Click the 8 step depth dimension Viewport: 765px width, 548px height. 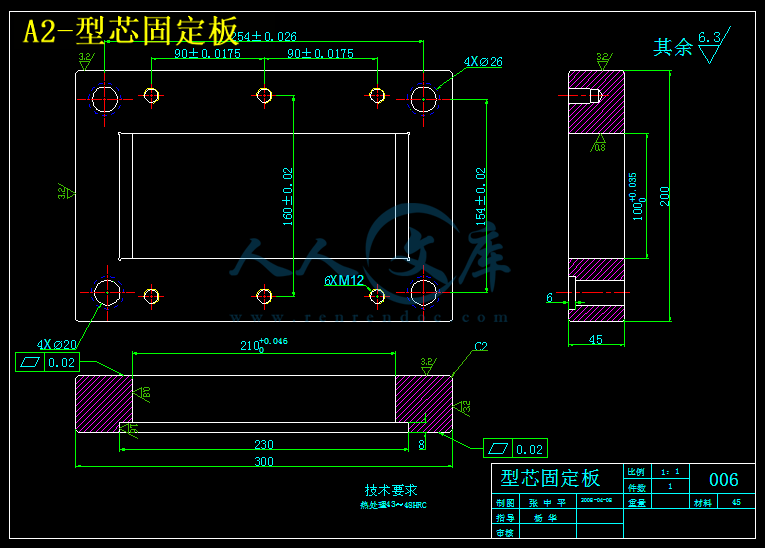click(422, 445)
